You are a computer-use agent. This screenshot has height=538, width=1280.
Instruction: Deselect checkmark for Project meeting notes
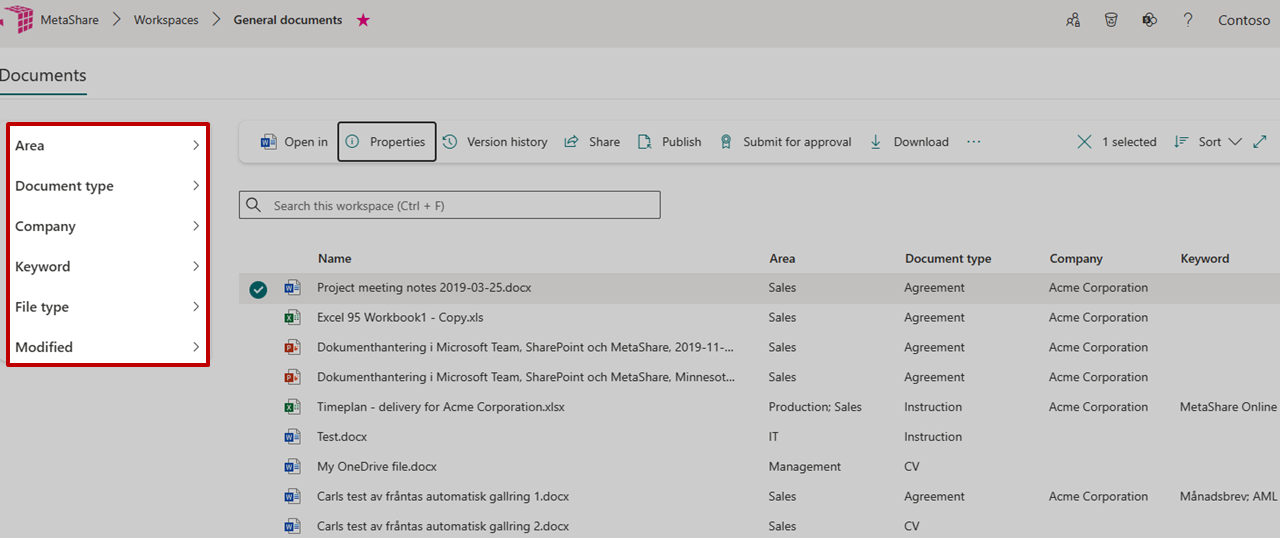259,289
